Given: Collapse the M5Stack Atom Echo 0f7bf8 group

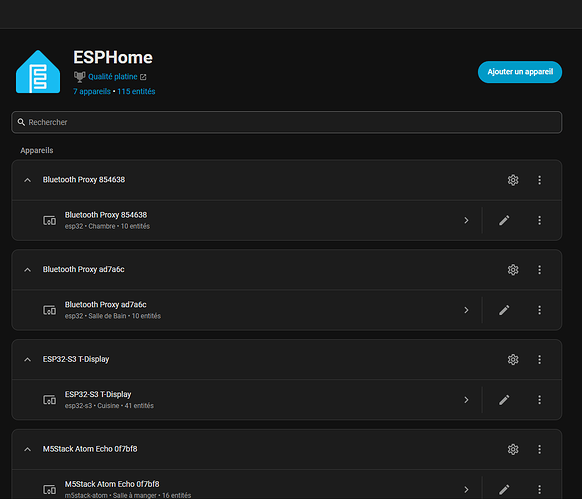Looking at the screenshot, I should [27, 450].
